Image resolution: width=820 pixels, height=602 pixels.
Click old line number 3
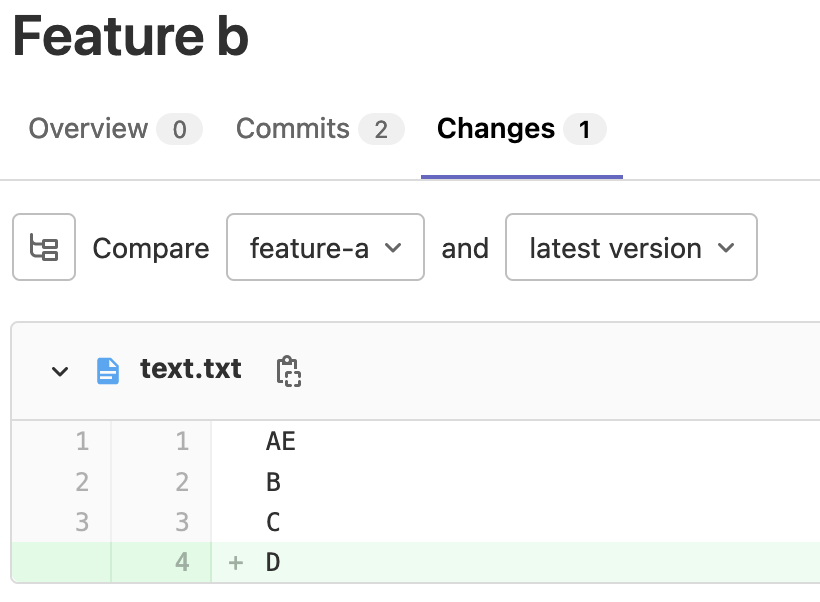point(82,522)
